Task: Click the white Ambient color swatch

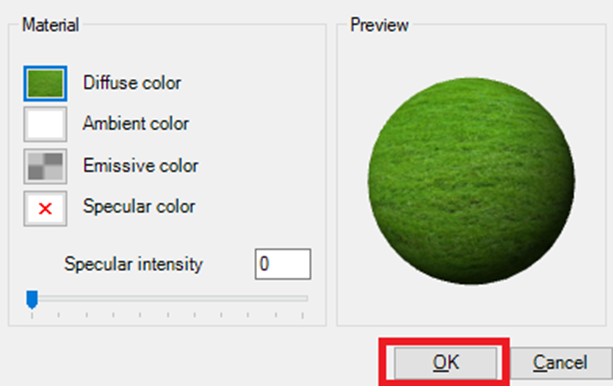Action: tap(45, 124)
